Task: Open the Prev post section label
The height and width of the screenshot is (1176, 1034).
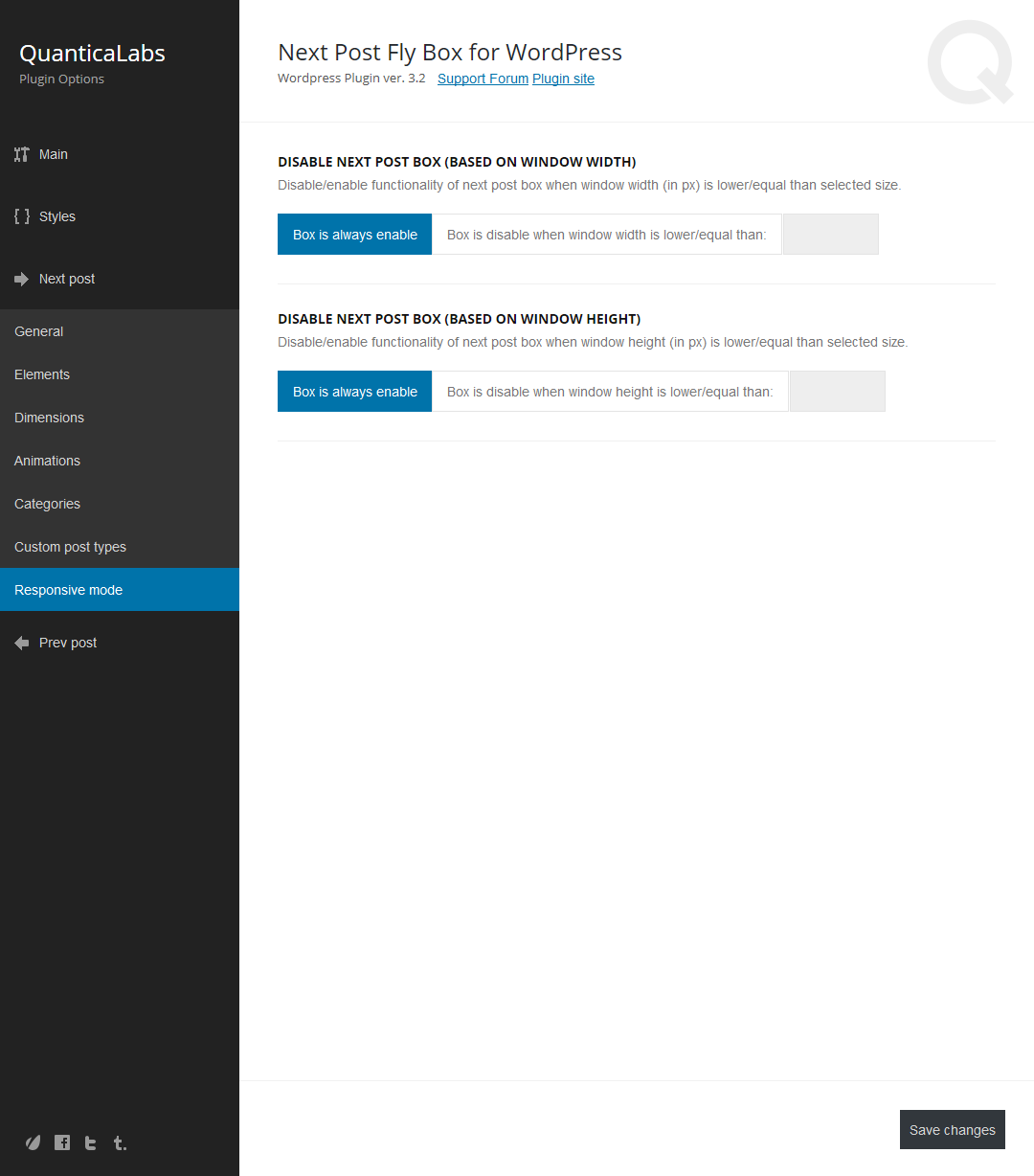Action: (x=68, y=643)
